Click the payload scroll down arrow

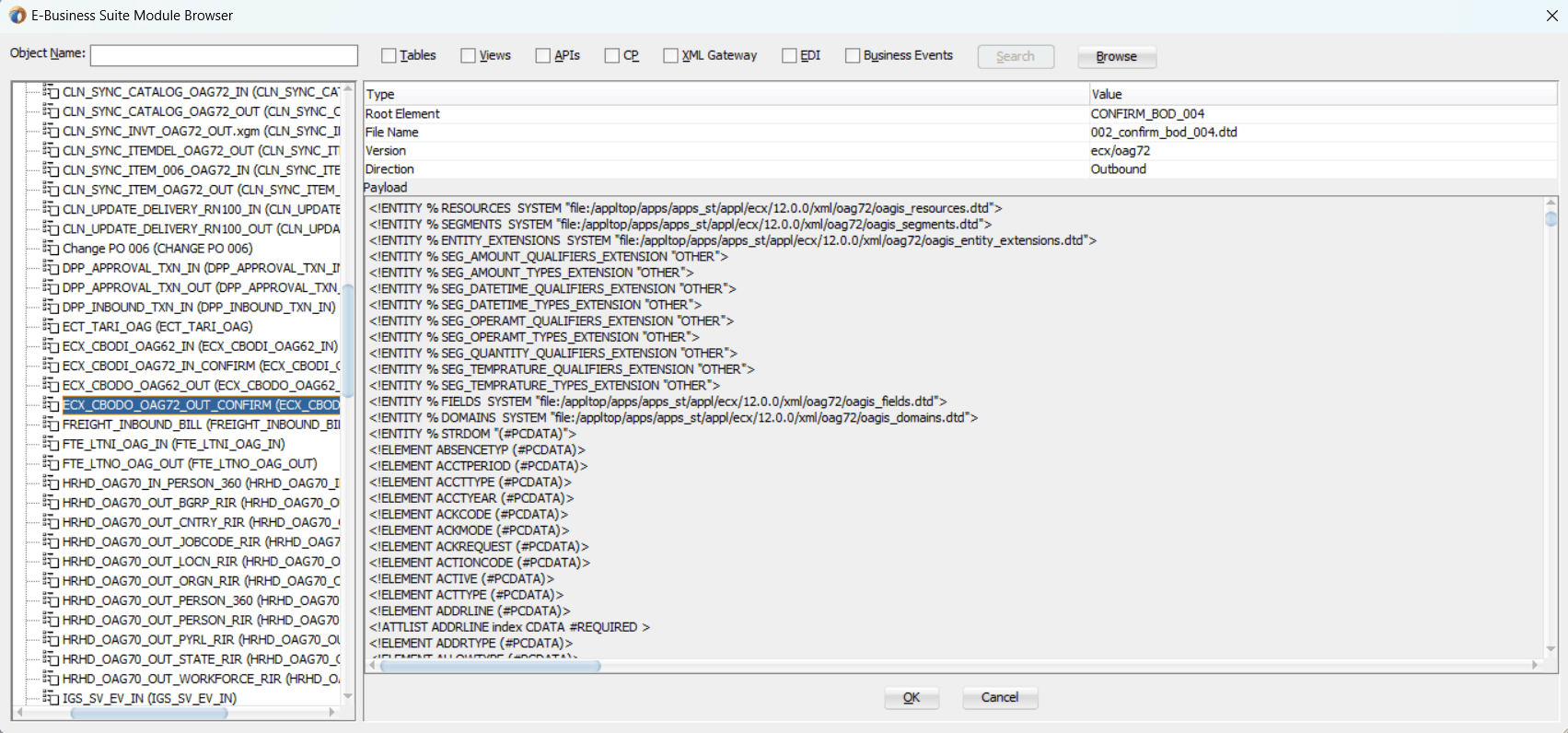point(1551,649)
